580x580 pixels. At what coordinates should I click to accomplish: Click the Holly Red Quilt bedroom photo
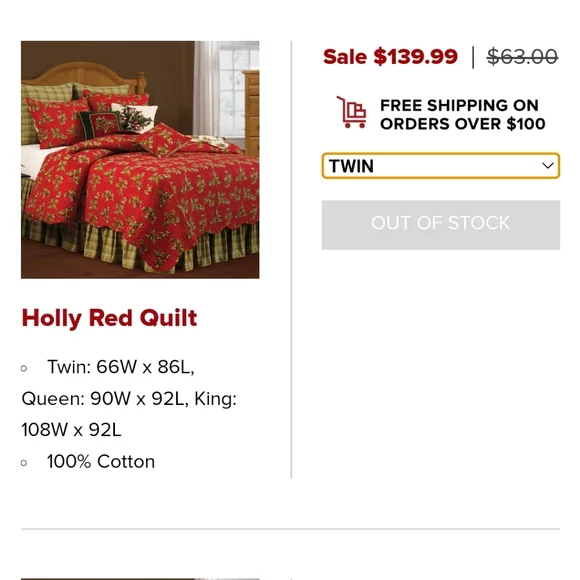coord(140,159)
